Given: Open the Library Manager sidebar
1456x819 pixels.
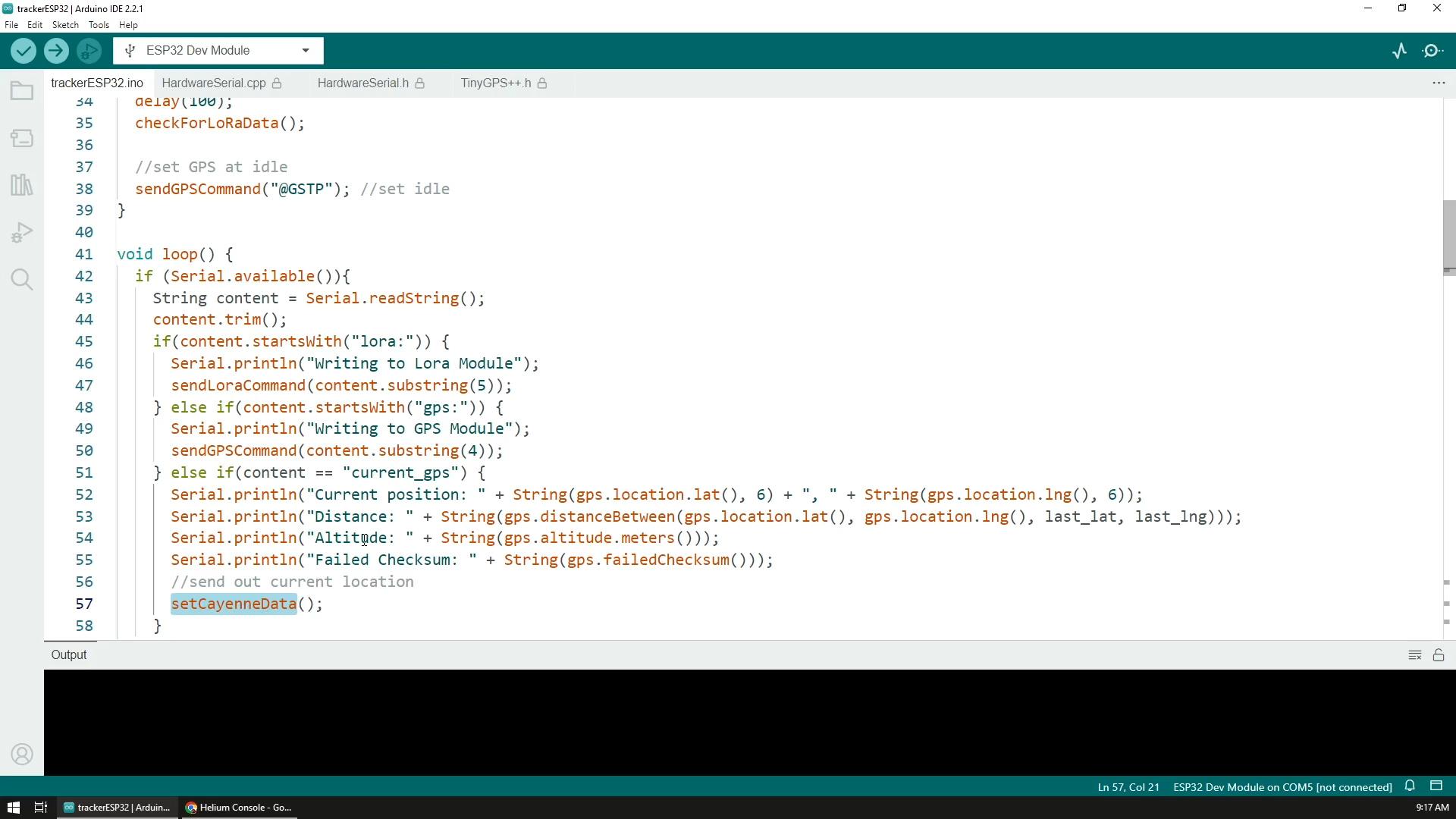Looking at the screenshot, I should pos(22,185).
